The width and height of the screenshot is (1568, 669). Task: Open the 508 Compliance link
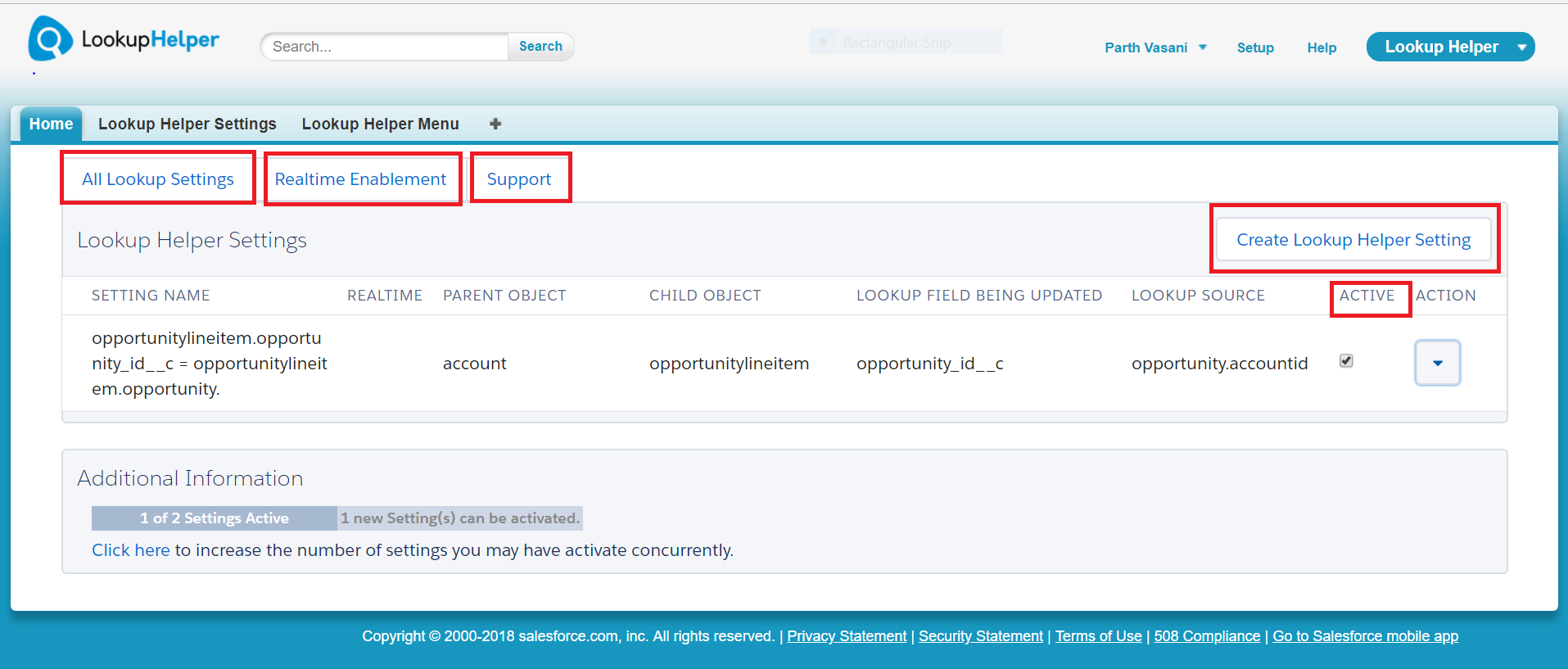coord(1207,636)
